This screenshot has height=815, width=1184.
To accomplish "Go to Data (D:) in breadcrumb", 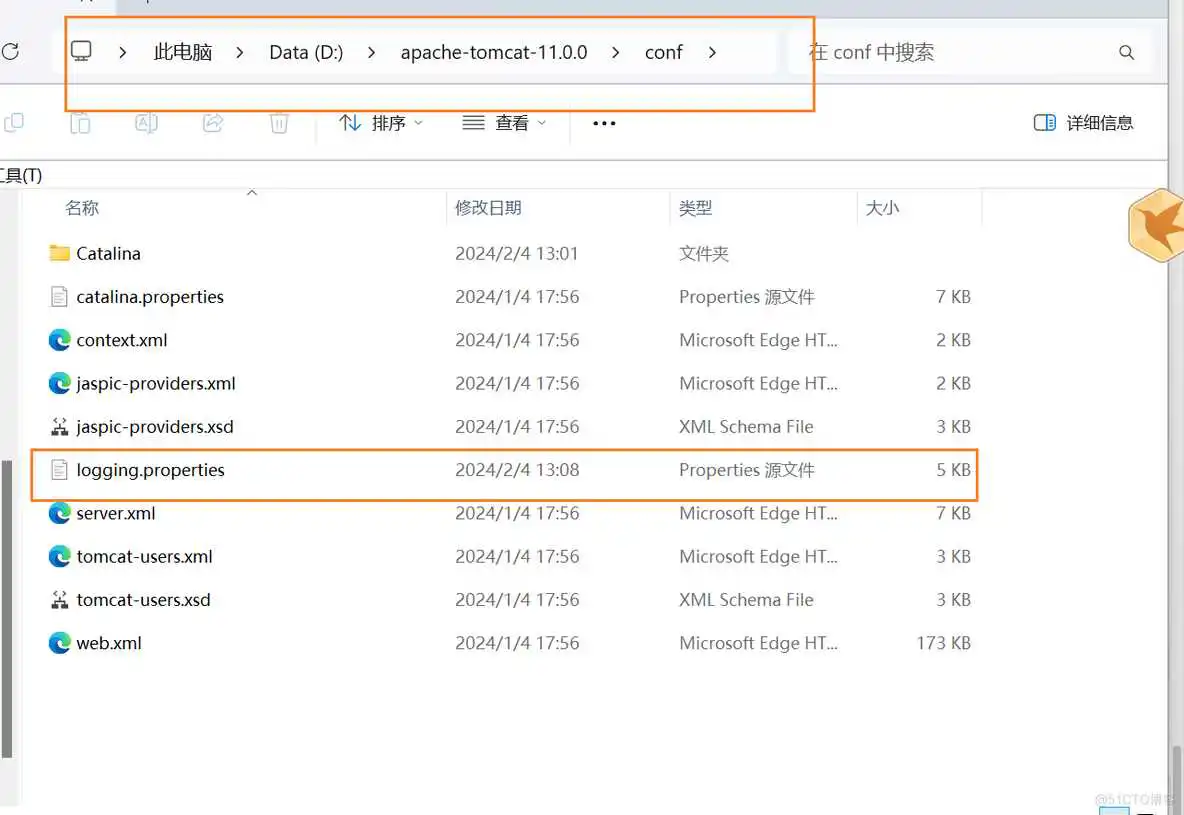I will 306,52.
